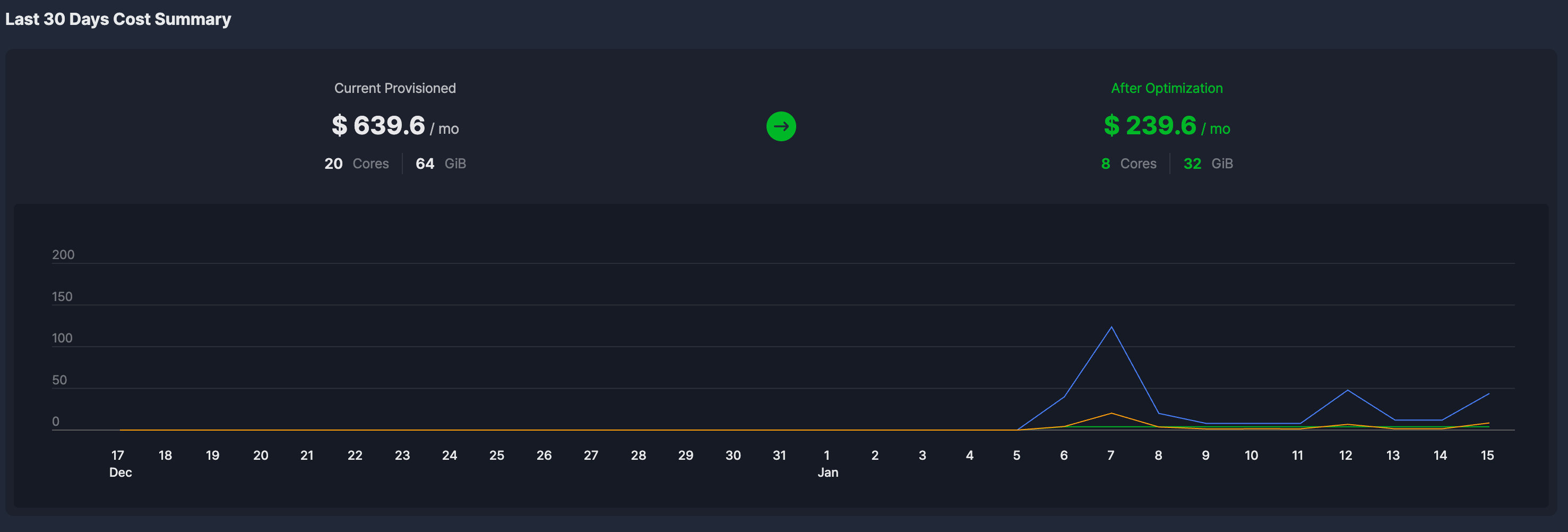The width and height of the screenshot is (1568, 532).
Task: Click the optimized 8 Cores value
Action: pos(1128,164)
